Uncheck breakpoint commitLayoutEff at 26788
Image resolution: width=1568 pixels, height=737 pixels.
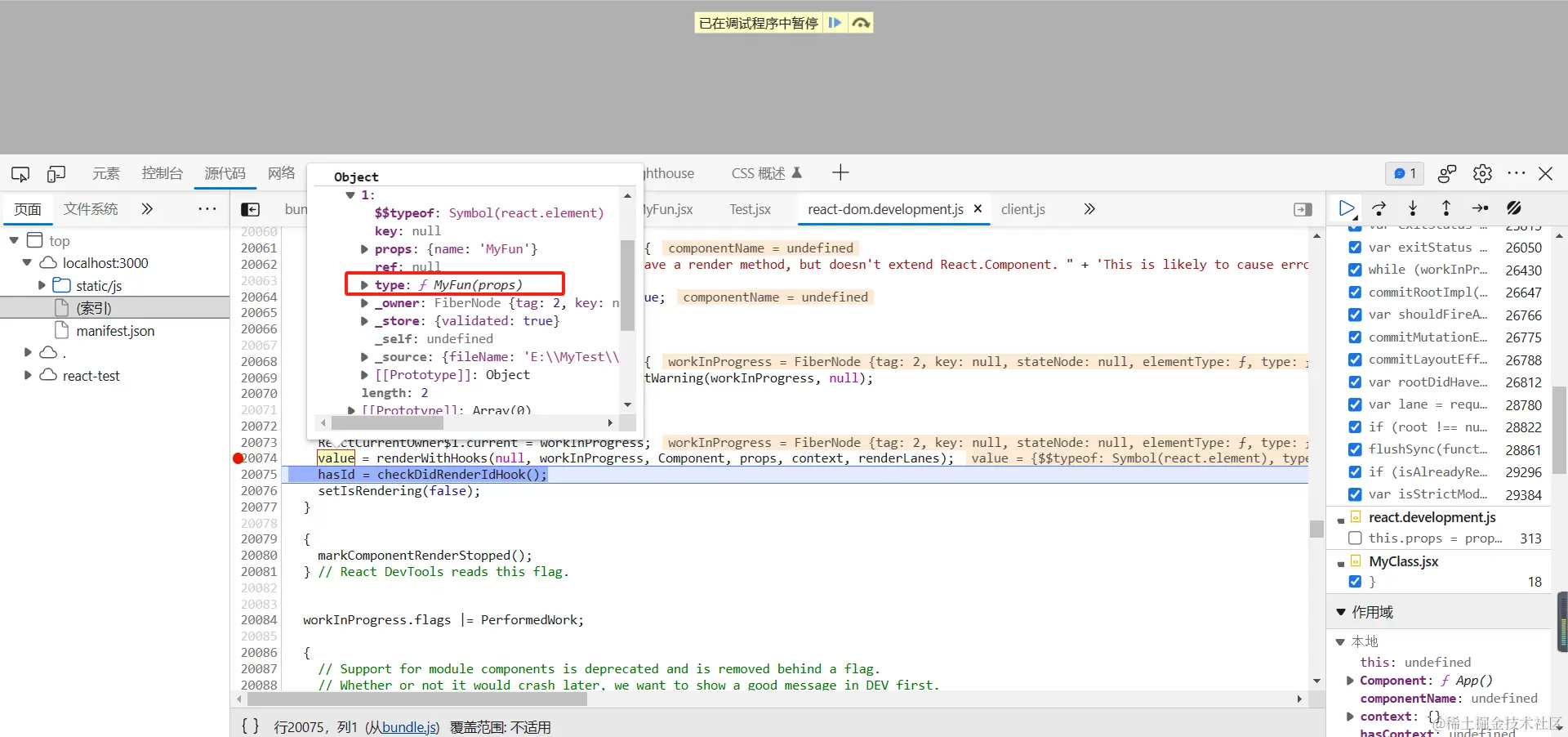[x=1355, y=360]
